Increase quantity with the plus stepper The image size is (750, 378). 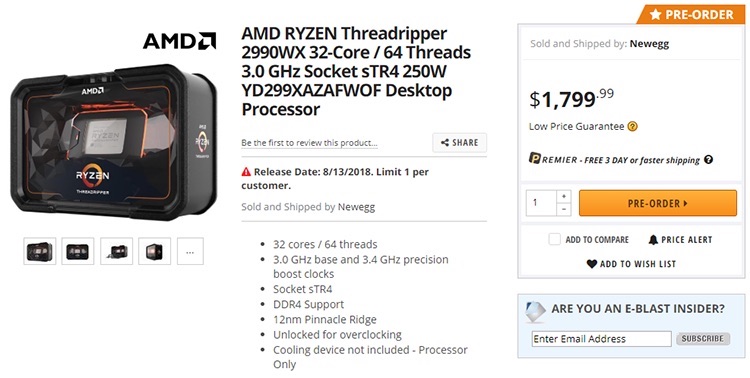click(x=564, y=197)
